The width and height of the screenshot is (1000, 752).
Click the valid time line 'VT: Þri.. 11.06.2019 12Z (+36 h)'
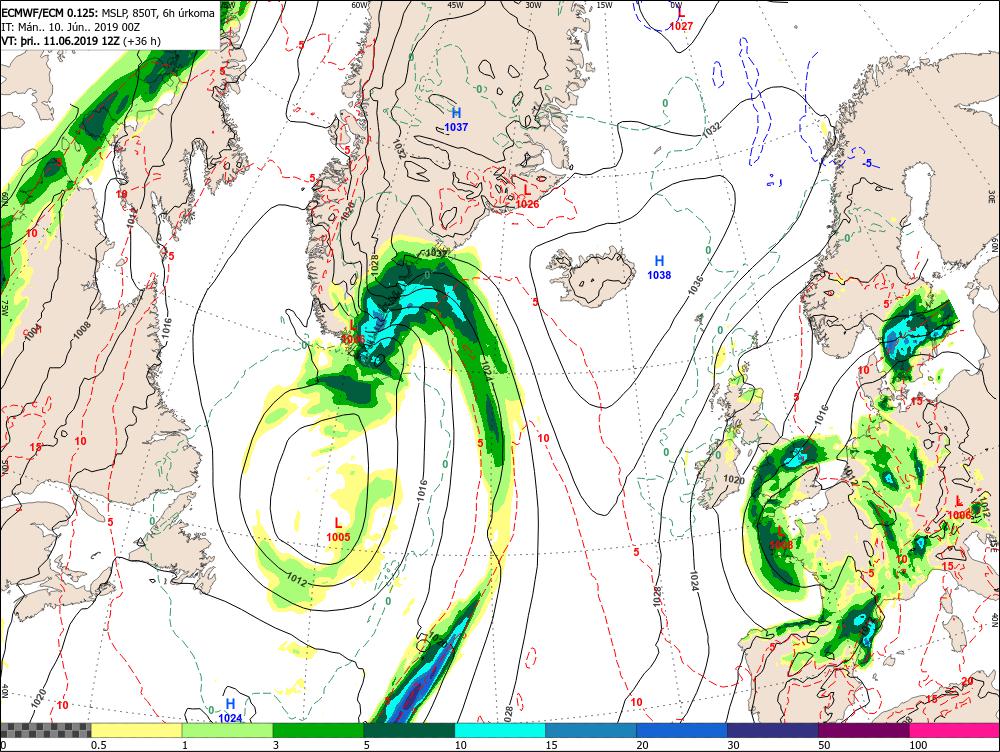point(81,41)
